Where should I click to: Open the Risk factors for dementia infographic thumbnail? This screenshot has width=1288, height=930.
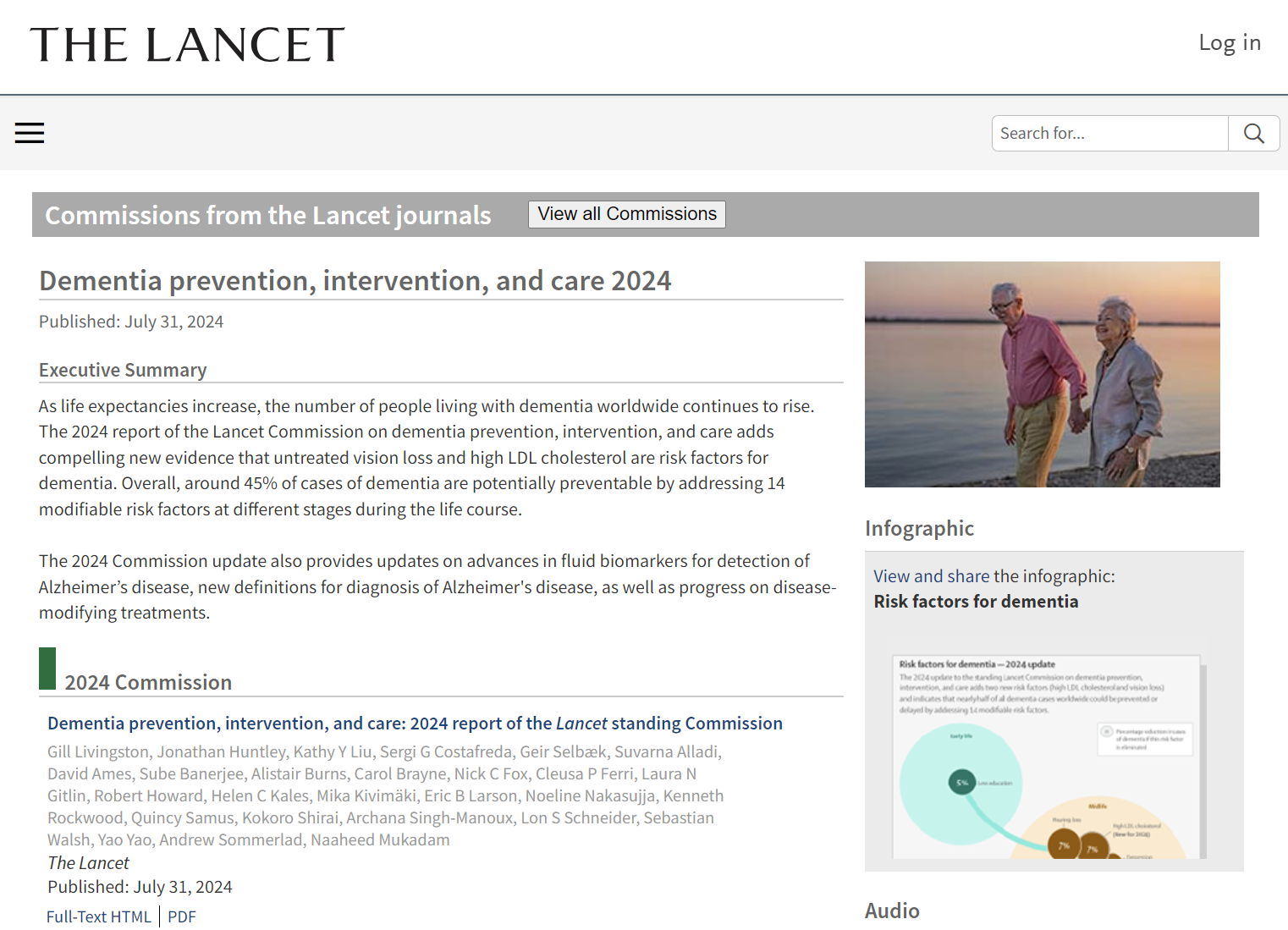pyautogui.click(x=1049, y=757)
